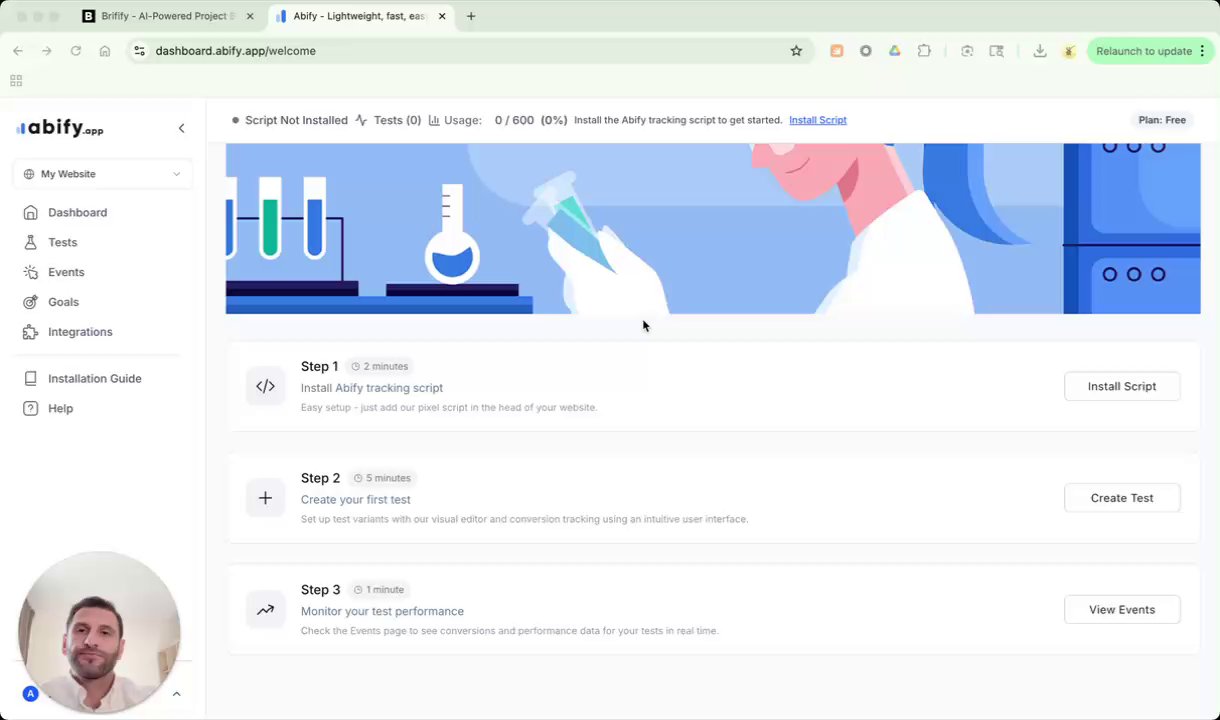Collapse the sidebar with the left chevron
1220x720 pixels.
pos(181,128)
